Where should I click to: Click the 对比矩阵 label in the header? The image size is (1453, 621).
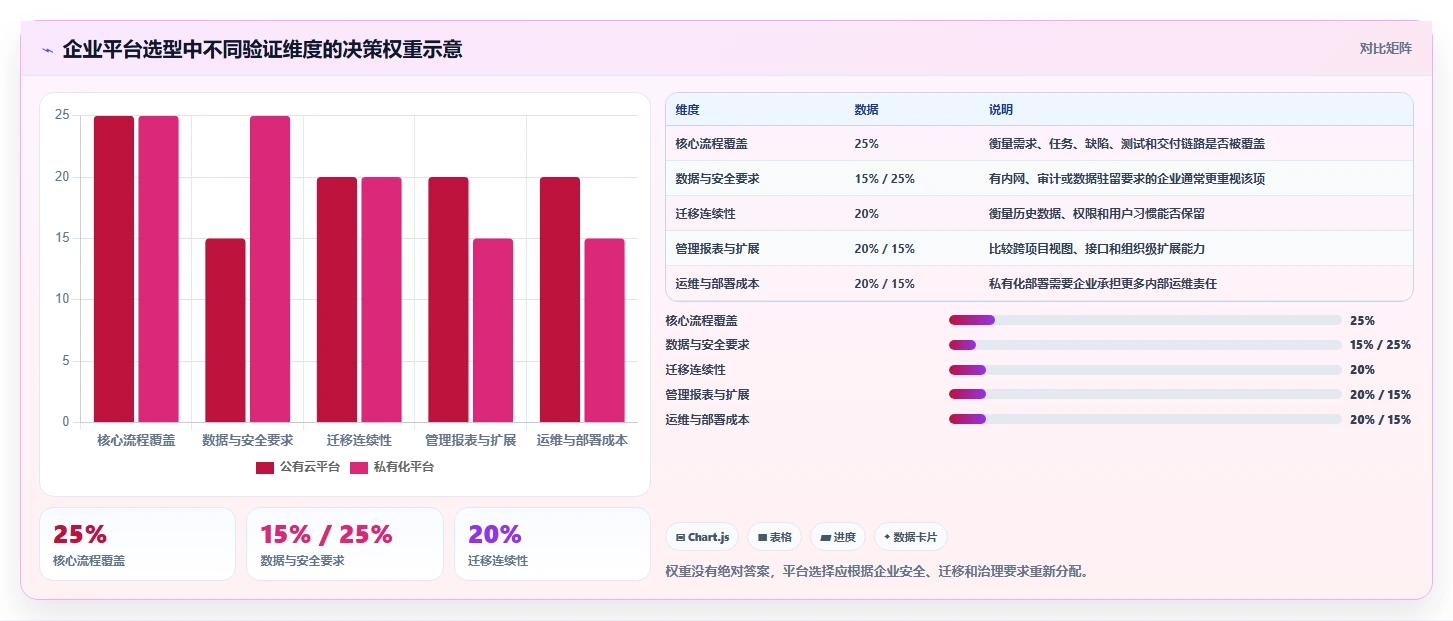point(1385,49)
